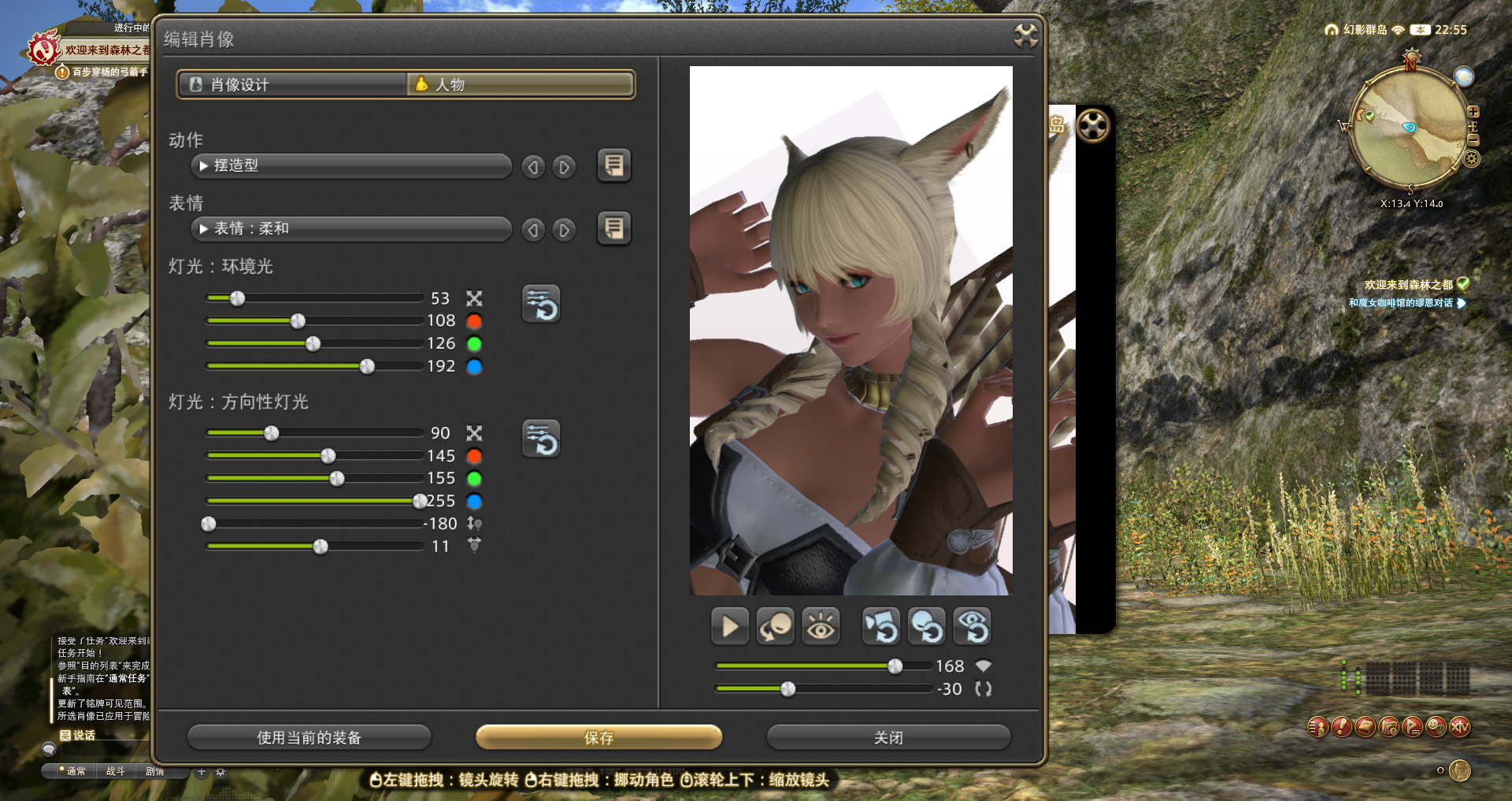The image size is (1512, 801).
Task: Click quest tracker entry 欢迎来到森林之都 on right
Action: (1408, 285)
